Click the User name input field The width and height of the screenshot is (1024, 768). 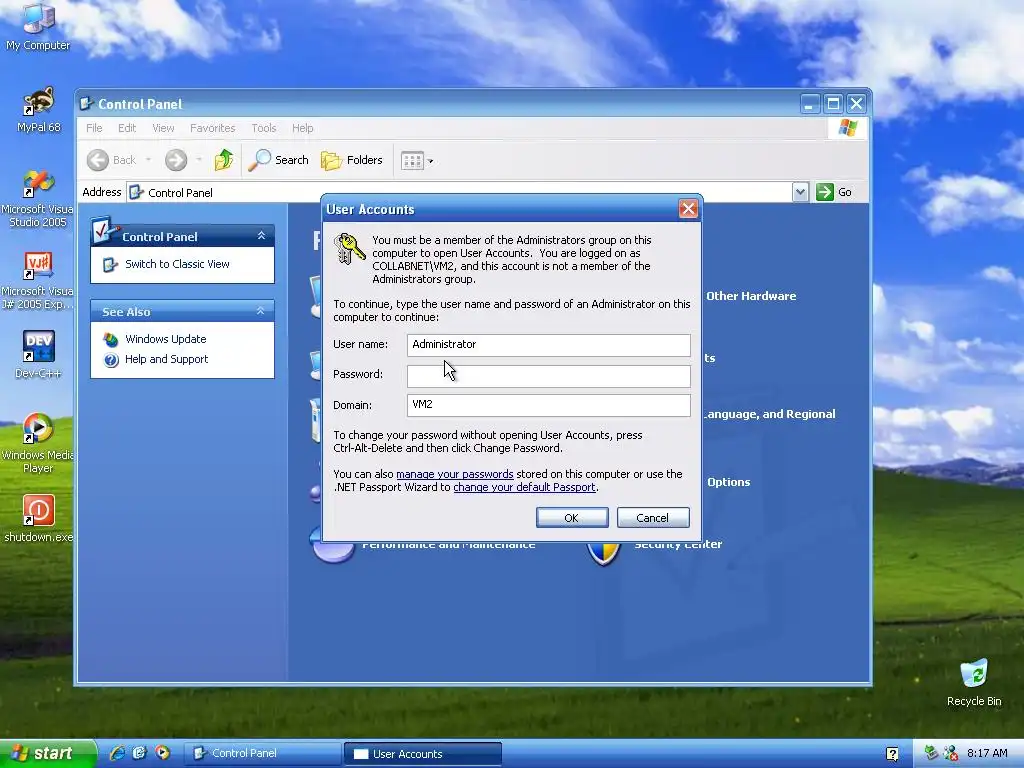(x=549, y=345)
